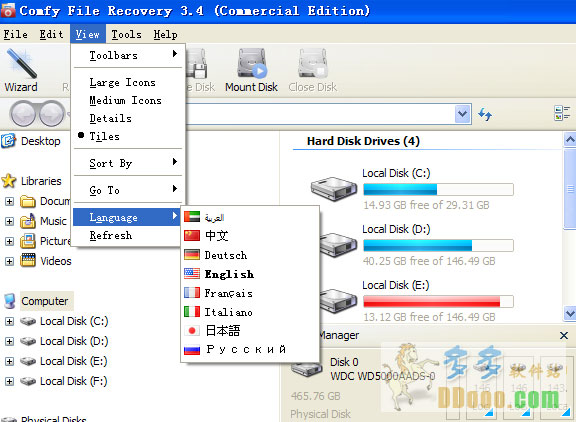
Task: Click the Desktop icon in the tree
Action: point(8,141)
